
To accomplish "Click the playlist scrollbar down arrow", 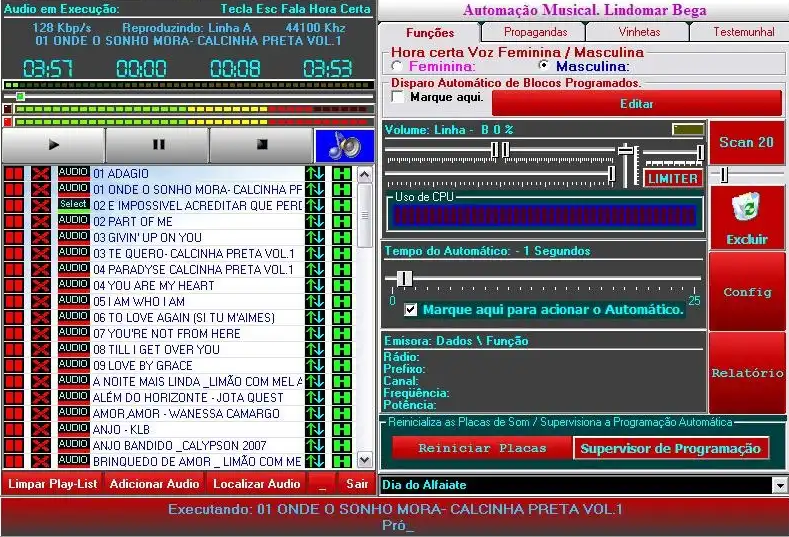I will pyautogui.click(x=364, y=459).
